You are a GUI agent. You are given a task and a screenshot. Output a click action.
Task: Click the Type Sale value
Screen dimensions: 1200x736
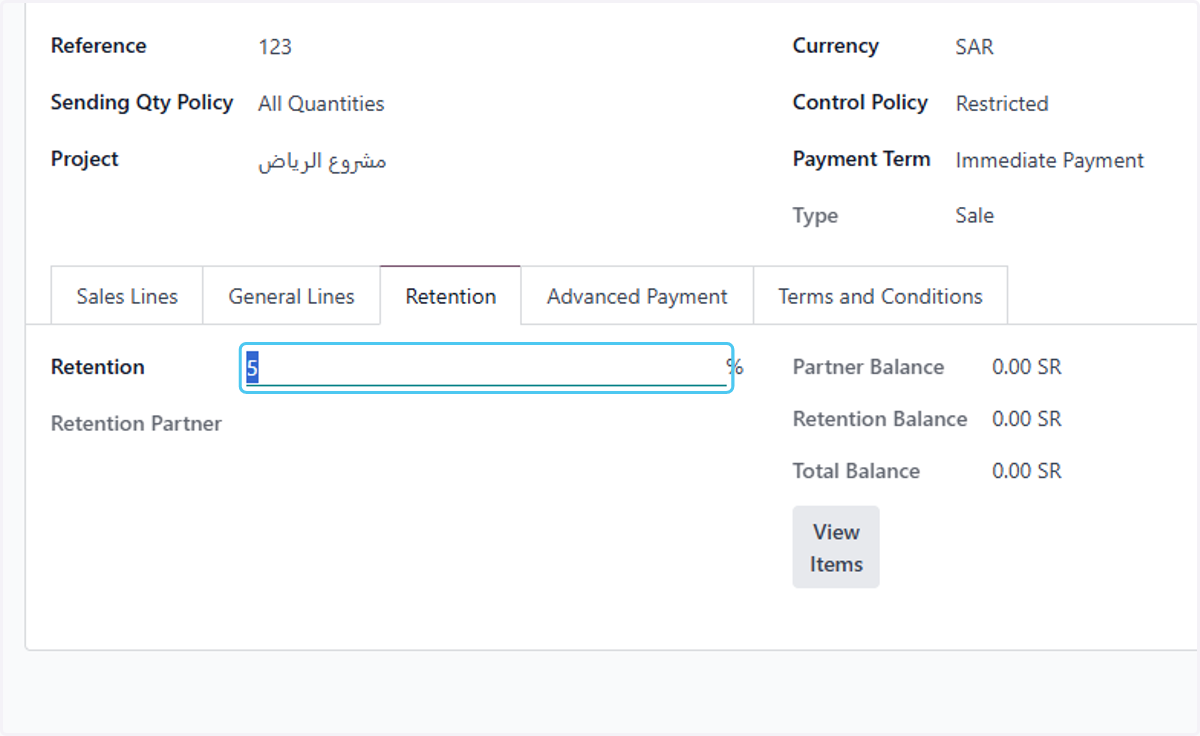click(975, 216)
